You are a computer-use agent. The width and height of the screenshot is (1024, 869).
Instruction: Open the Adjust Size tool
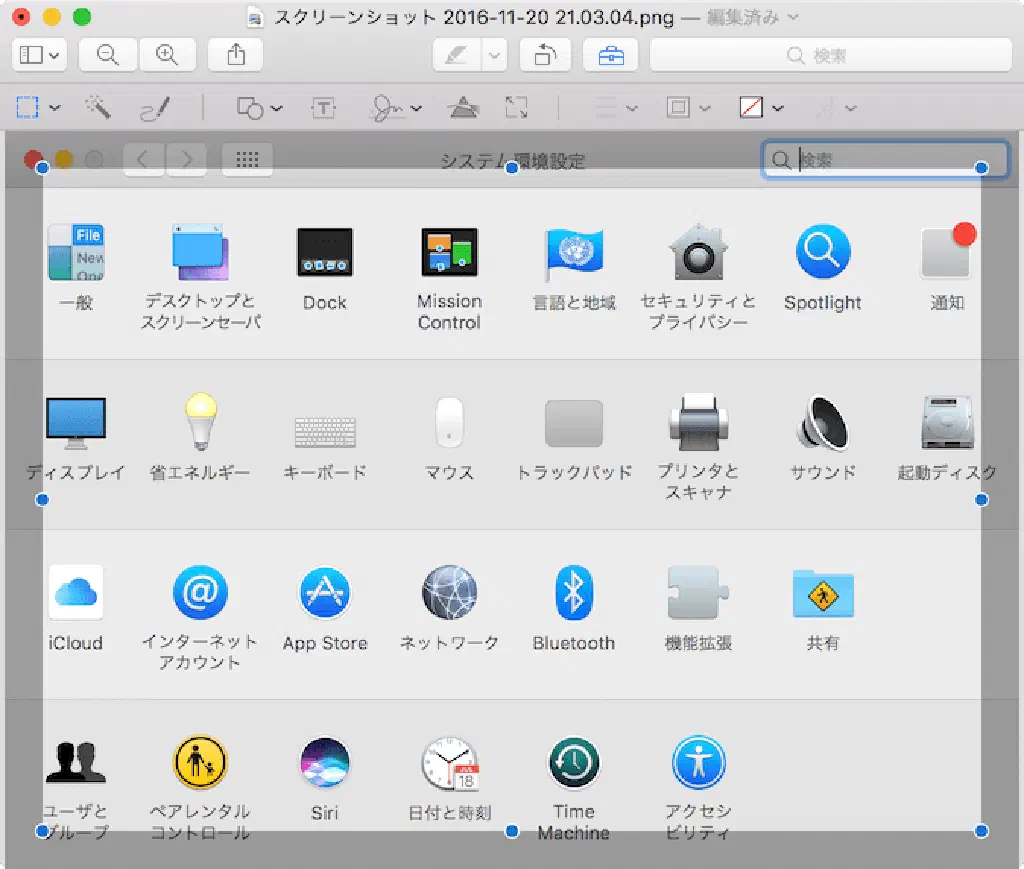click(516, 108)
